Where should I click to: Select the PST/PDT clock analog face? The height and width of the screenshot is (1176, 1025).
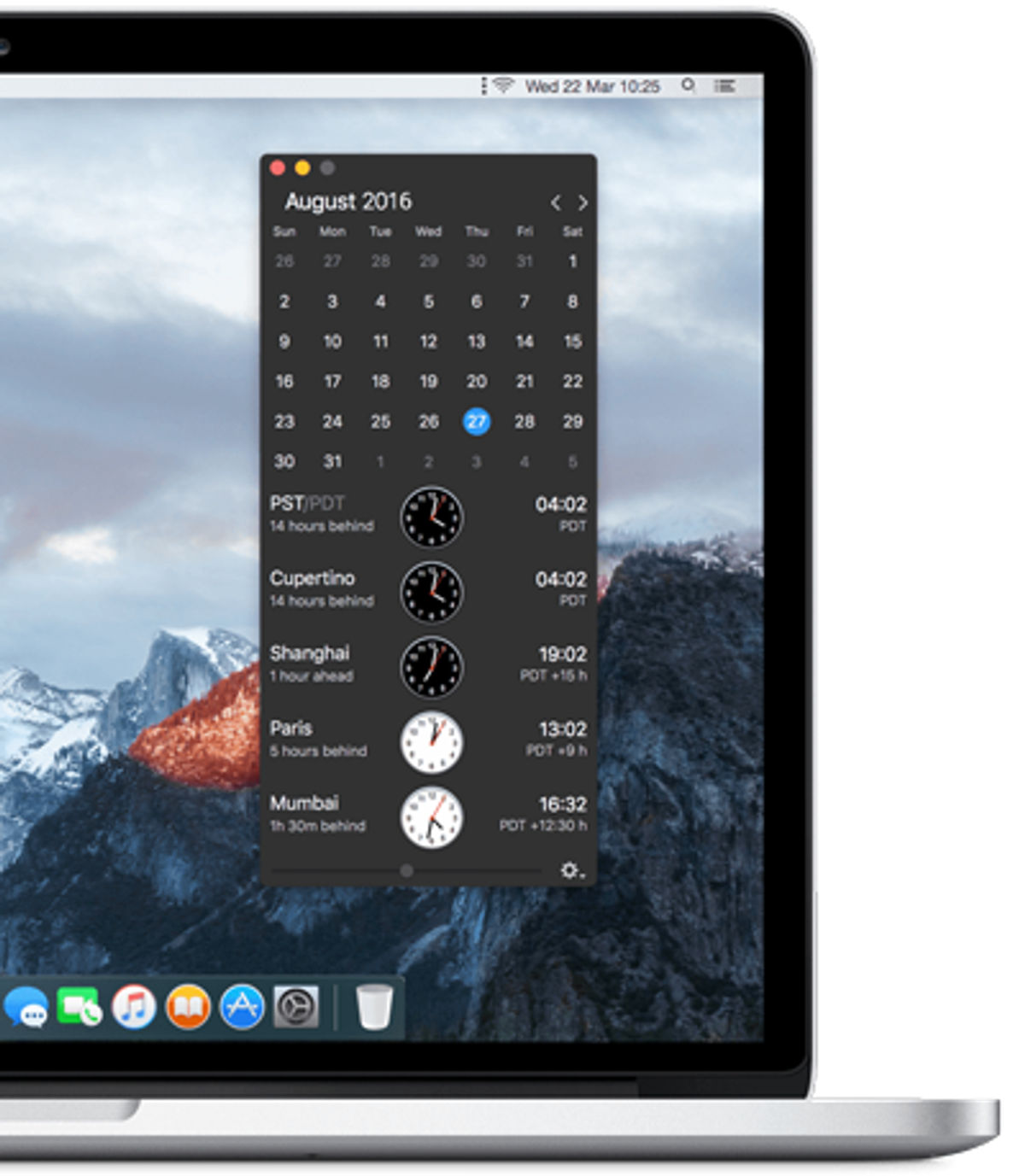[x=432, y=517]
